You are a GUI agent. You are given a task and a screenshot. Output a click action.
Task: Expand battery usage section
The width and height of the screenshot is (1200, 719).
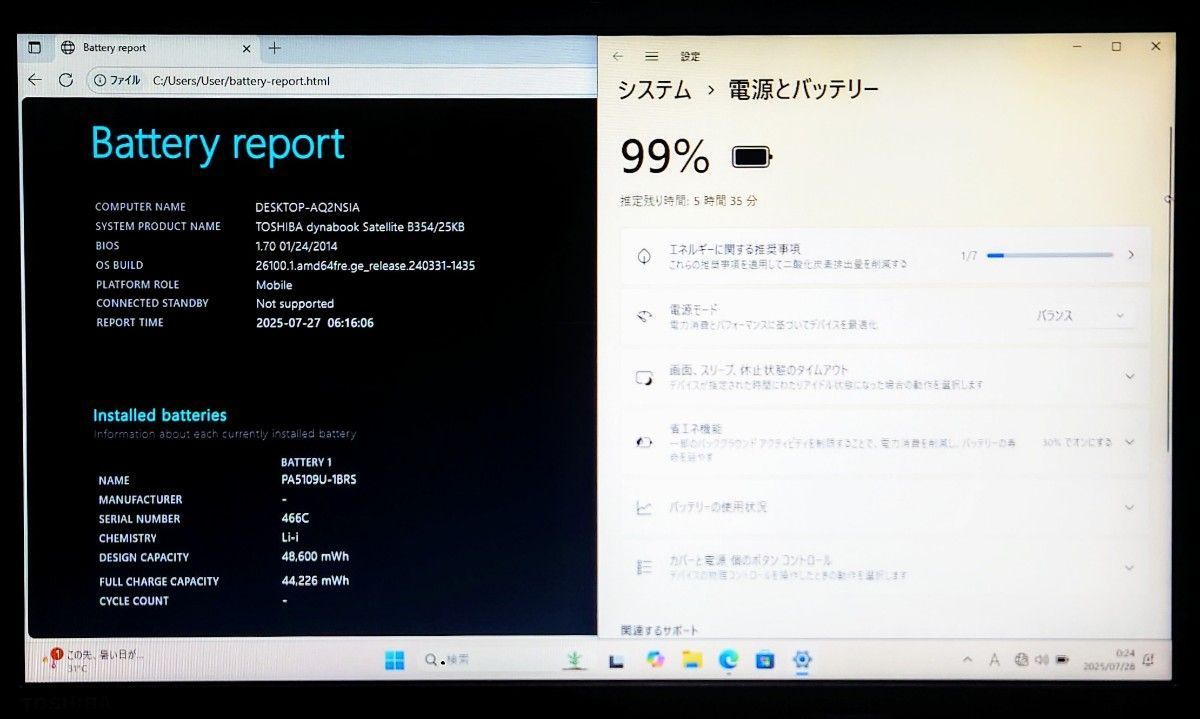(885, 507)
